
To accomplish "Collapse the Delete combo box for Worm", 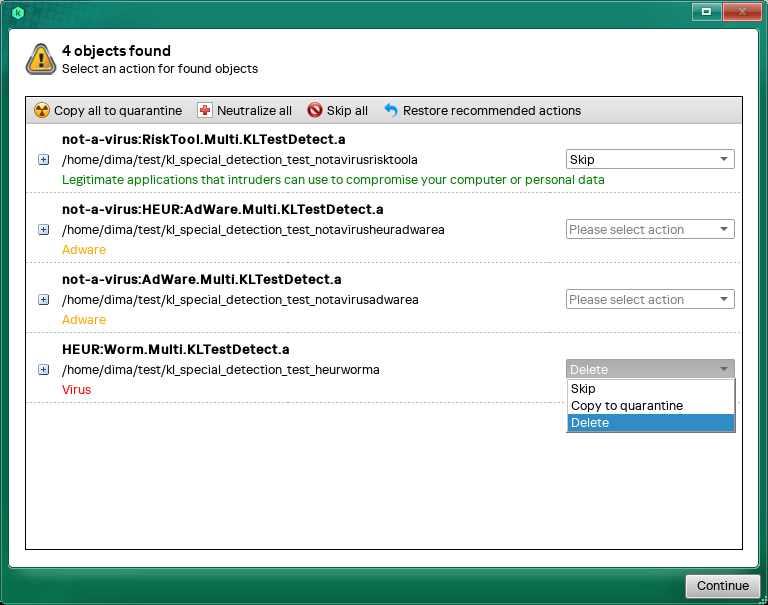I will pyautogui.click(x=650, y=369).
